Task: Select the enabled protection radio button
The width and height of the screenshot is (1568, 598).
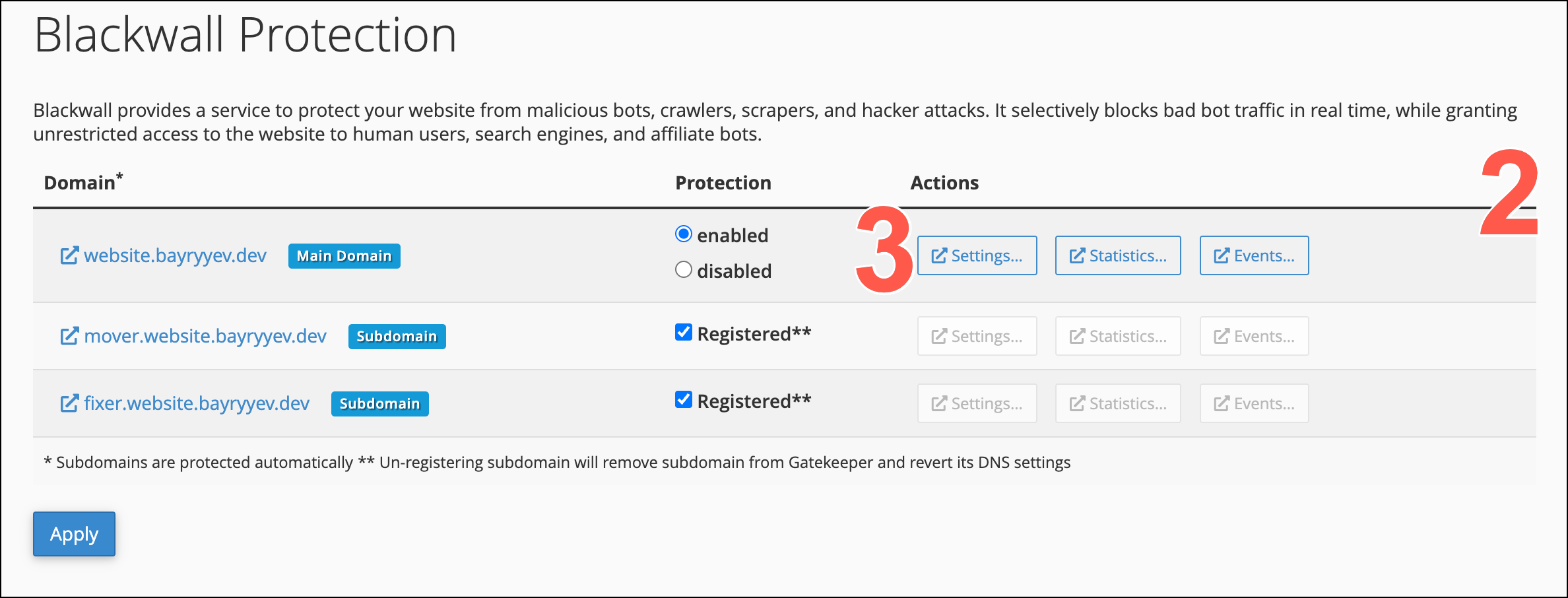Action: tap(684, 234)
